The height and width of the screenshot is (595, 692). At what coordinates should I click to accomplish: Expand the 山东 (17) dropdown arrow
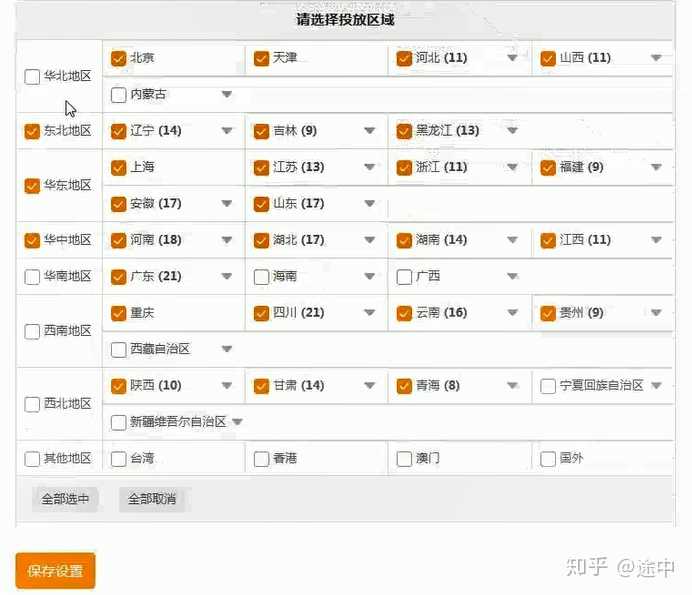click(x=369, y=204)
